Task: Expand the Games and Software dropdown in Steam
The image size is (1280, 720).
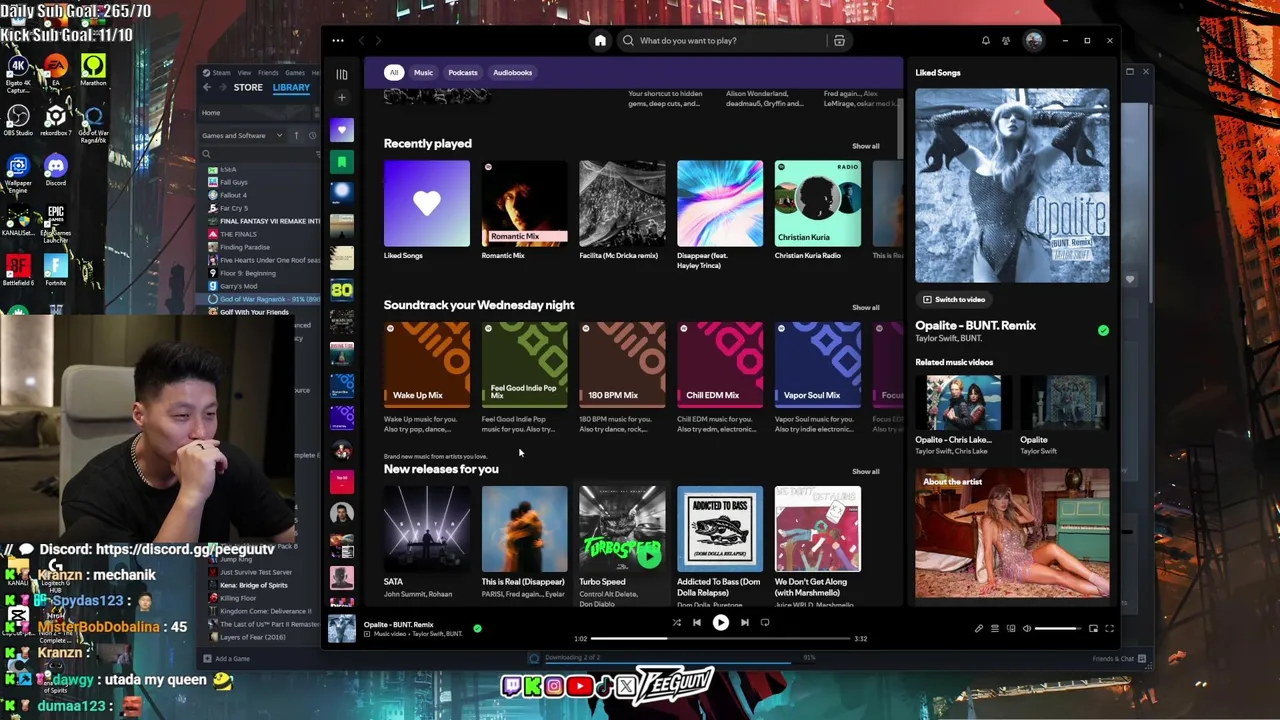Action: 243,136
